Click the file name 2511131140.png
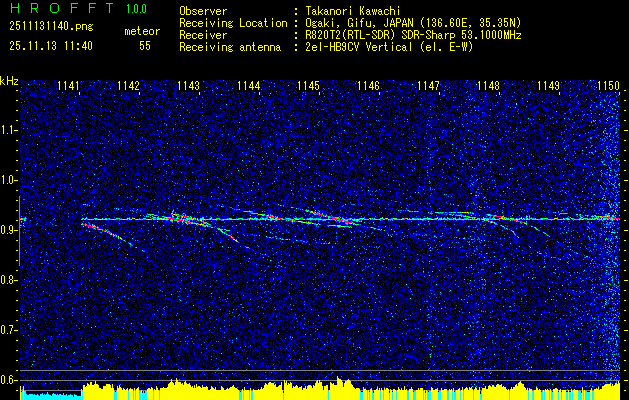Image resolution: width=629 pixels, height=400 pixels. click(51, 27)
